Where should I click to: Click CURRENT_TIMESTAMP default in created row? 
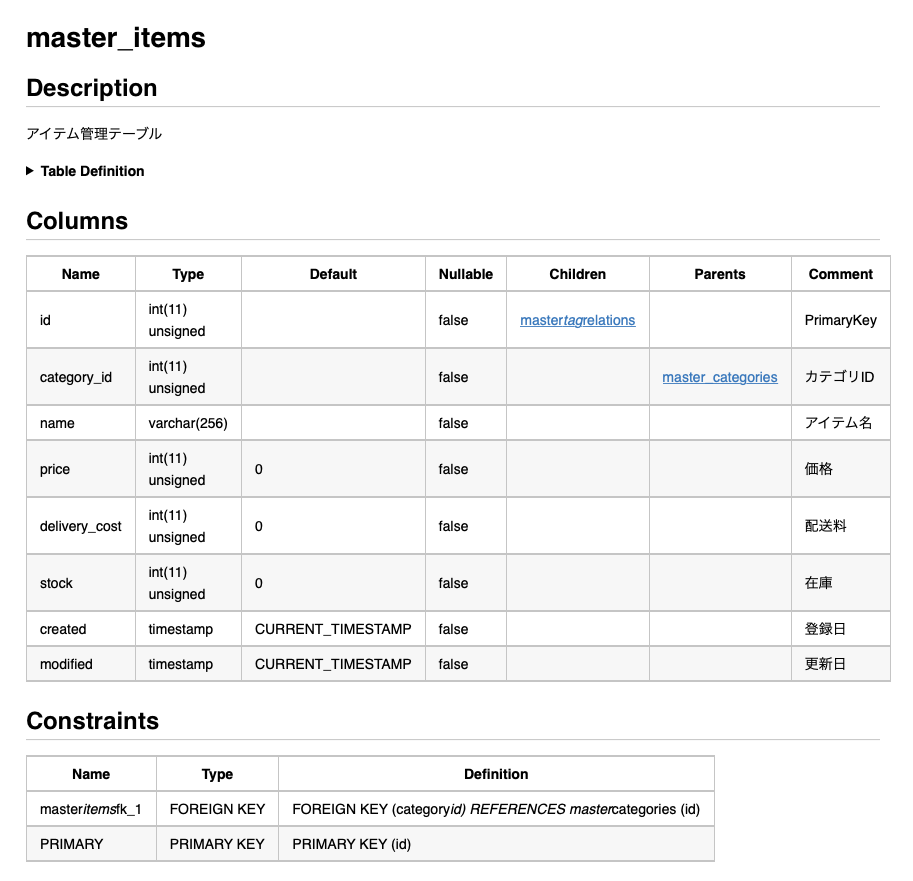tap(333, 629)
